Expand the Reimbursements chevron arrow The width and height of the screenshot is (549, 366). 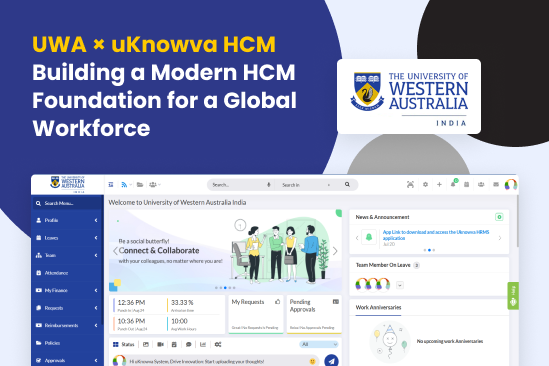[96, 325]
